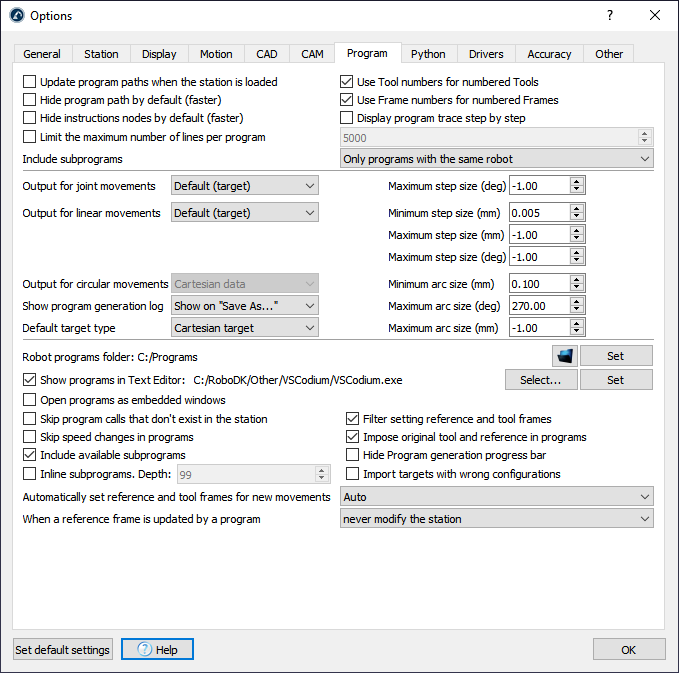Click Select... button for text editor
The image size is (679, 673).
coord(540,380)
